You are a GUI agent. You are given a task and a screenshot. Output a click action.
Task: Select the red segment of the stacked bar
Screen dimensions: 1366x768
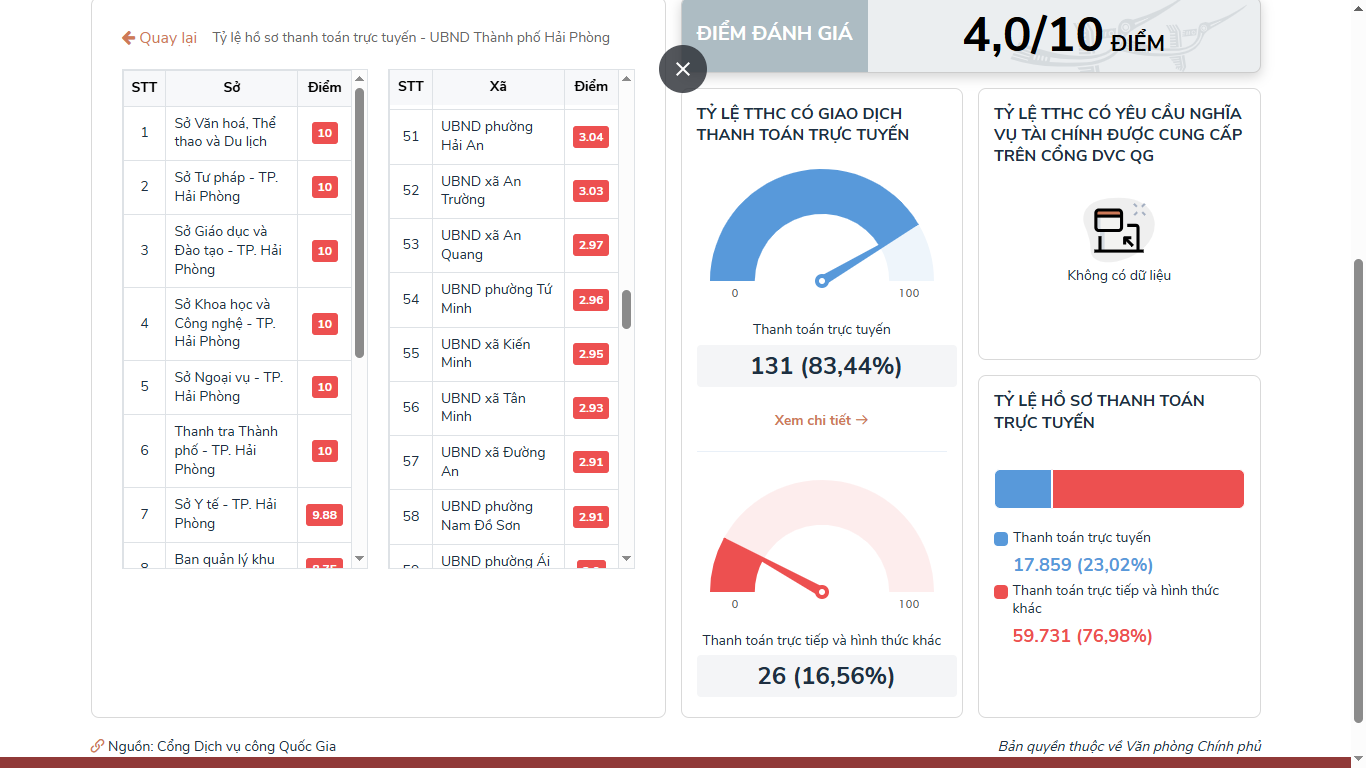pos(1147,489)
